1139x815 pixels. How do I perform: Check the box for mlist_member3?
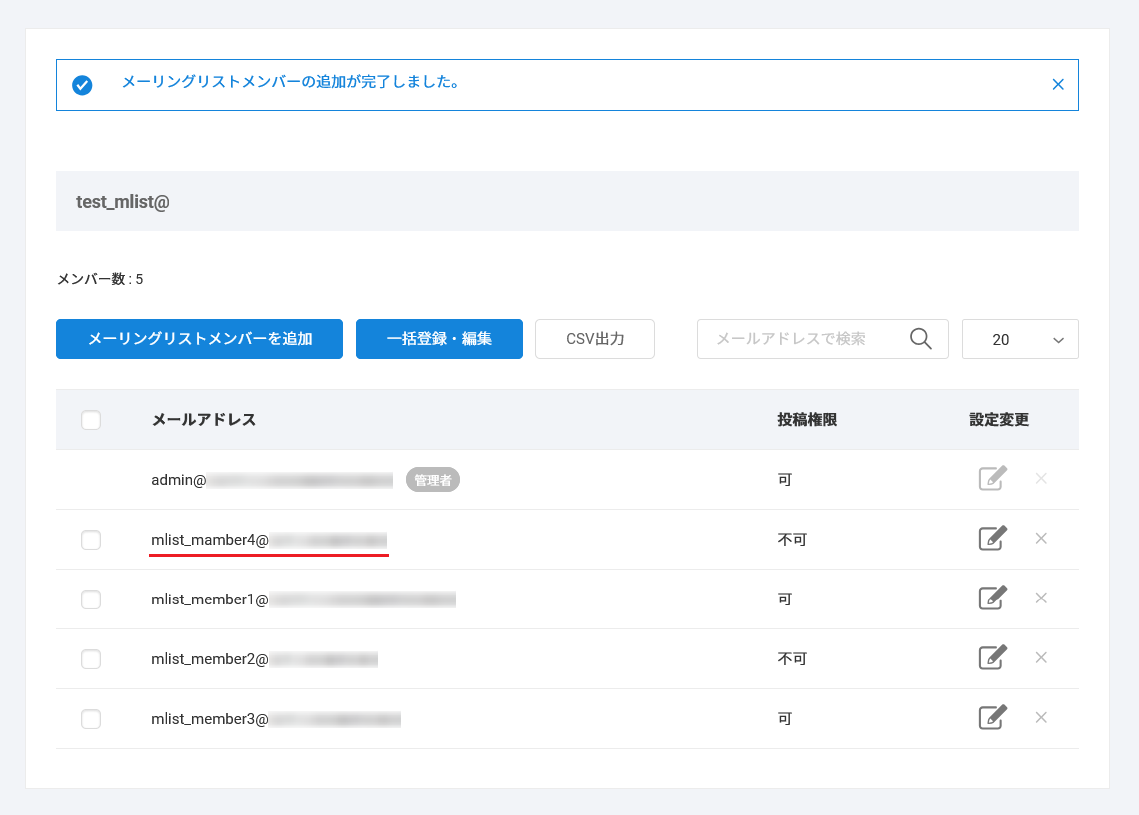[91, 719]
